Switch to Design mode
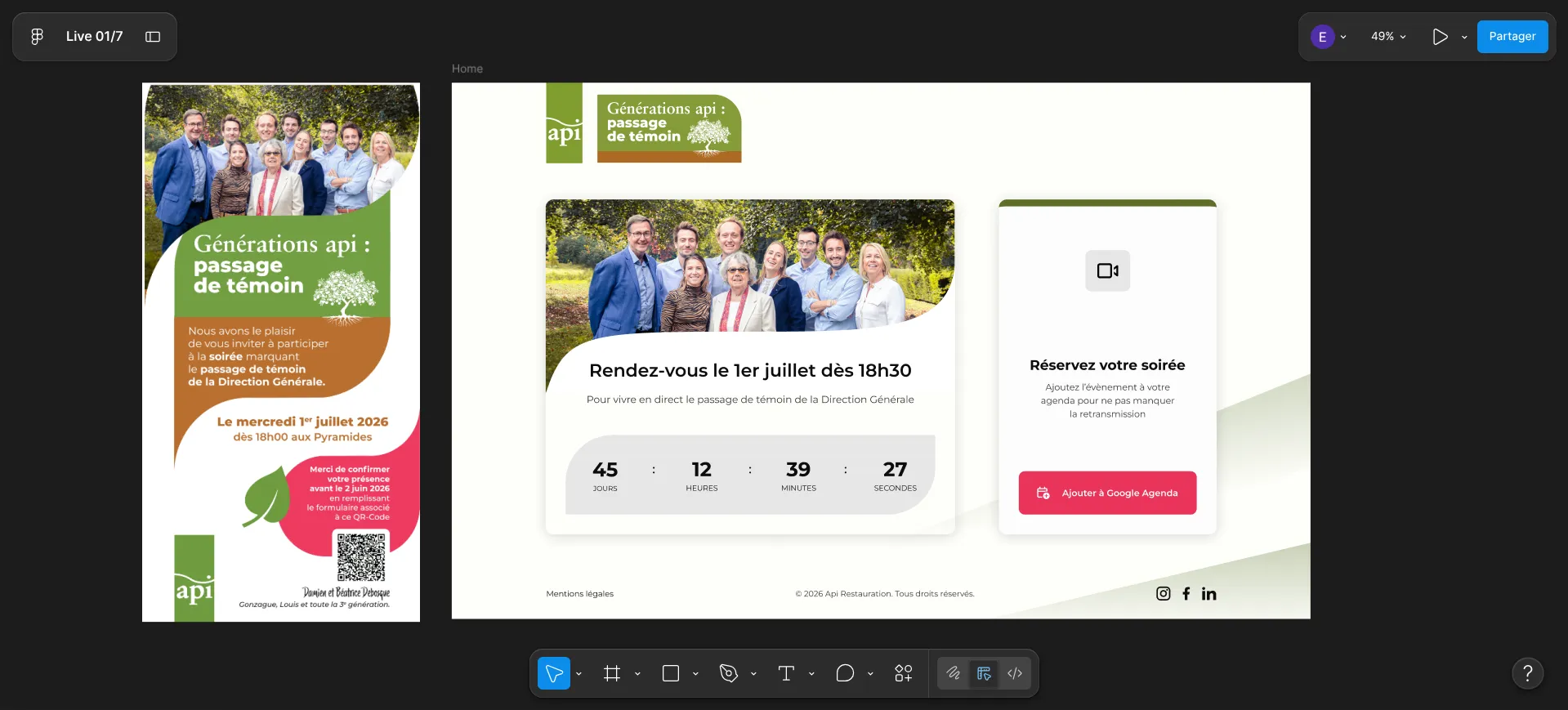The width and height of the screenshot is (1568, 710). 984,673
